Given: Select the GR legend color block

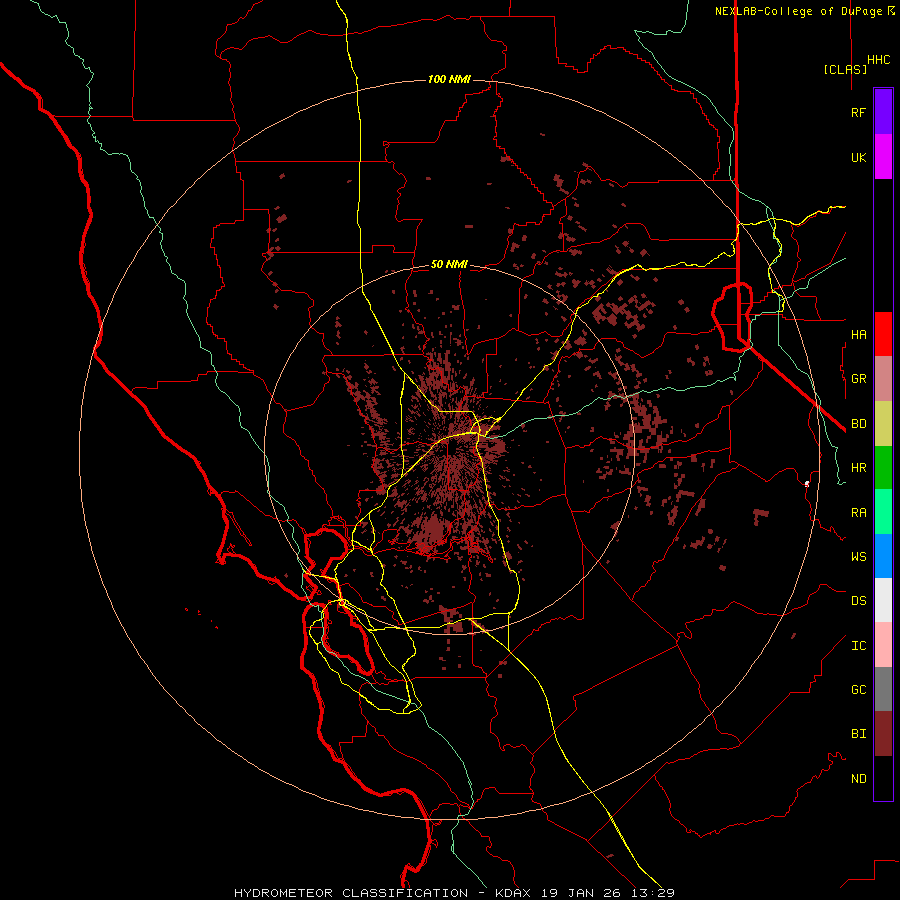Looking at the screenshot, I should coord(883,378).
